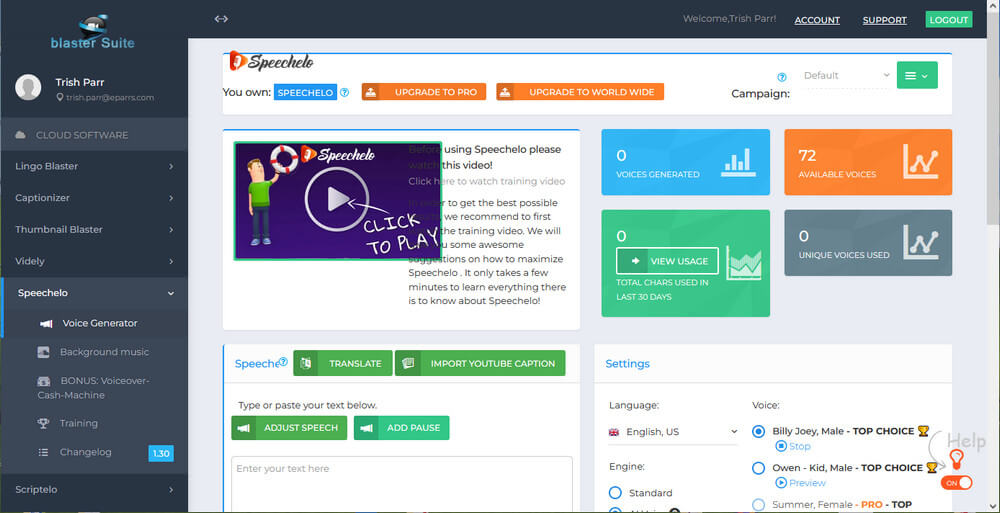The image size is (1000, 513).
Task: Select the Owen - Kid, Male voice
Action: pos(758,468)
